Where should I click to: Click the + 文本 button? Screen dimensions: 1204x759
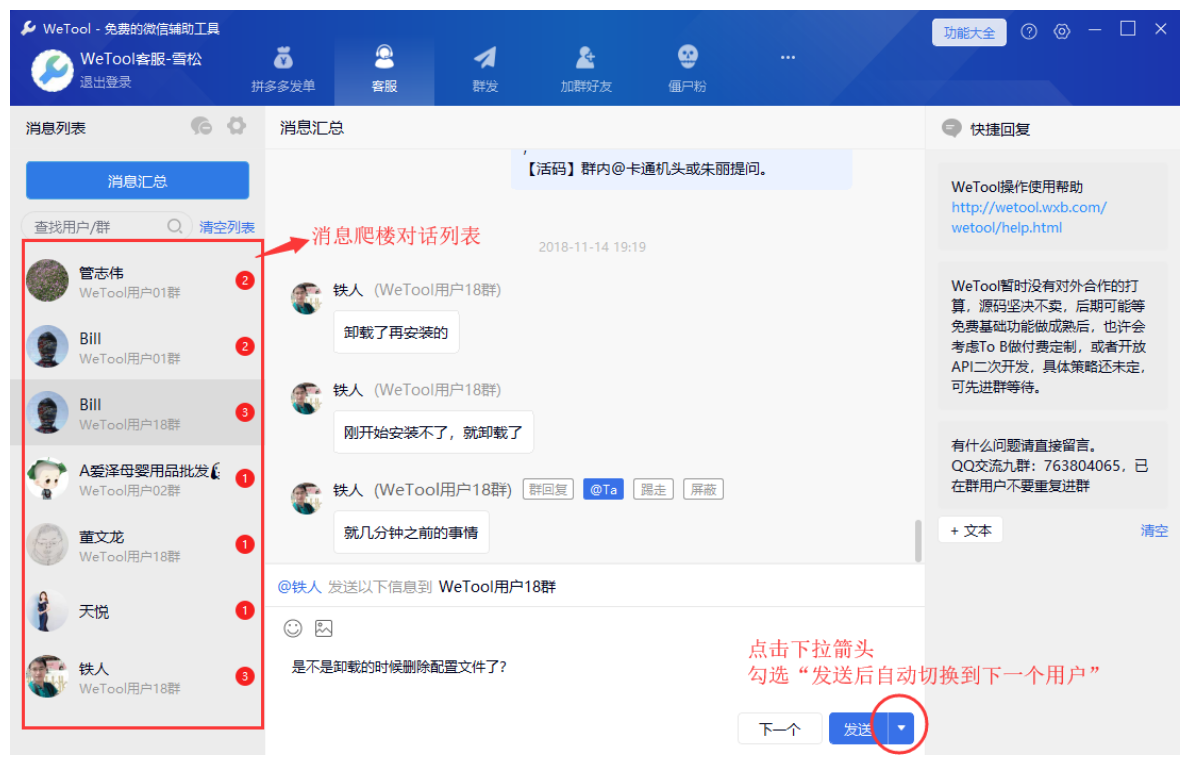tap(971, 530)
